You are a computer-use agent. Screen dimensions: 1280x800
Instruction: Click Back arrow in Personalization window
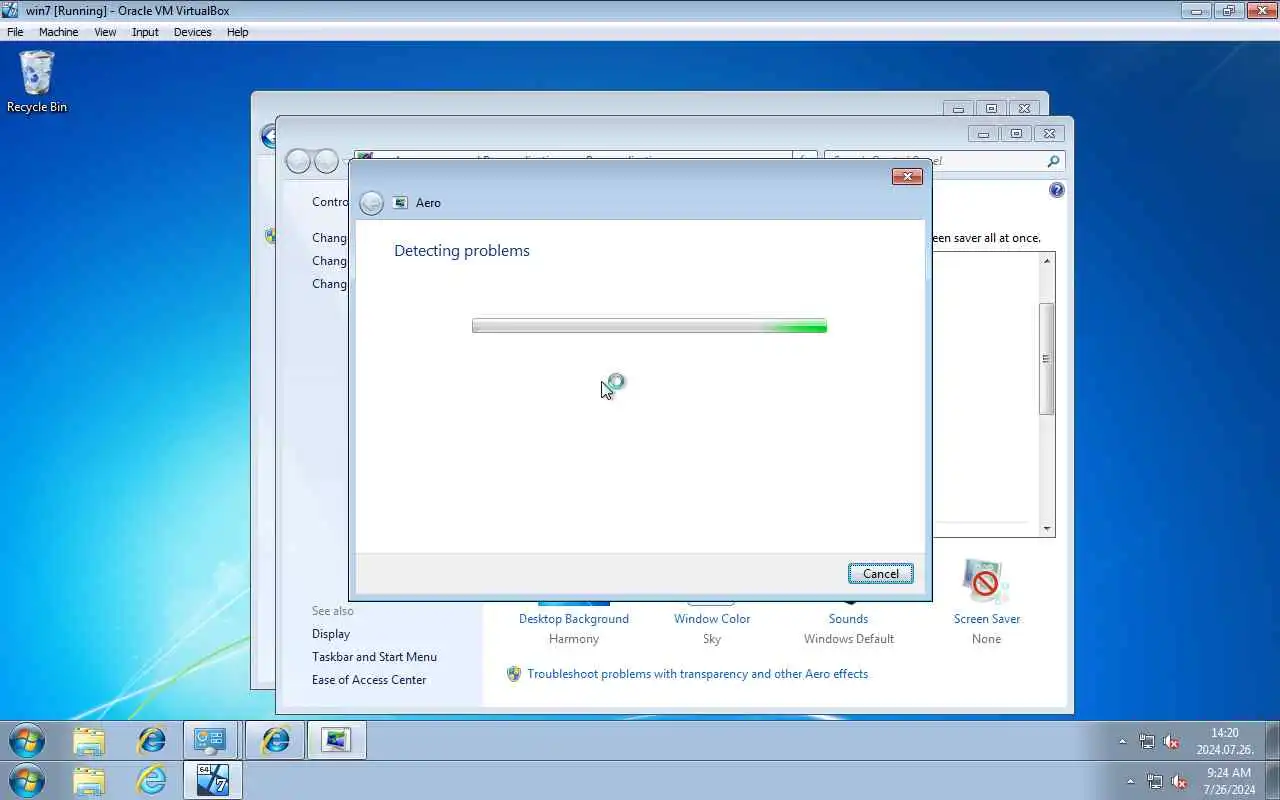coord(298,161)
